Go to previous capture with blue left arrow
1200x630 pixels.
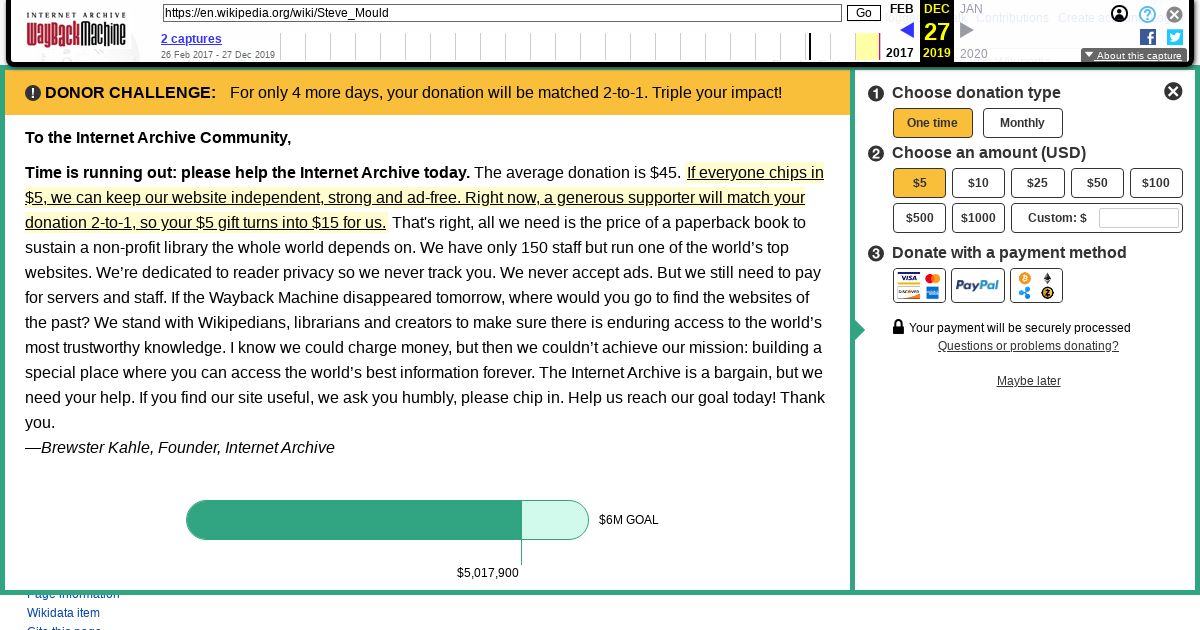point(907,30)
